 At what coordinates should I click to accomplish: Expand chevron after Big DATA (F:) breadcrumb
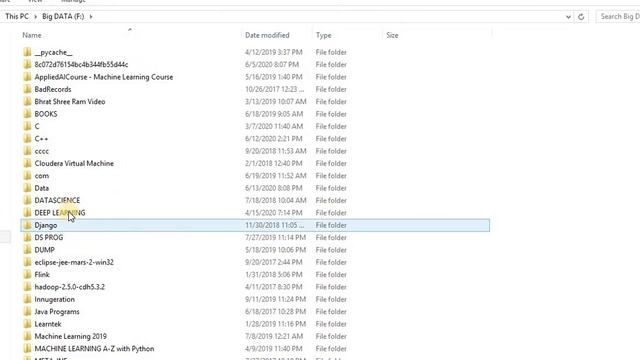tap(91, 17)
